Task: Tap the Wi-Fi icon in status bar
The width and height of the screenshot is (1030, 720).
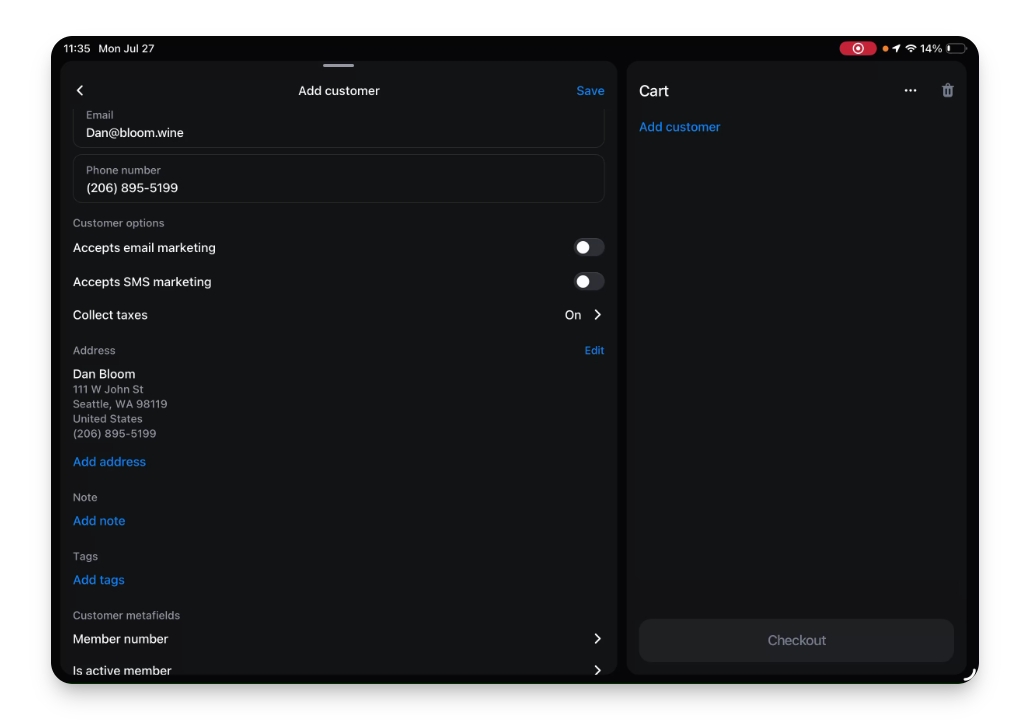Action: pos(910,49)
